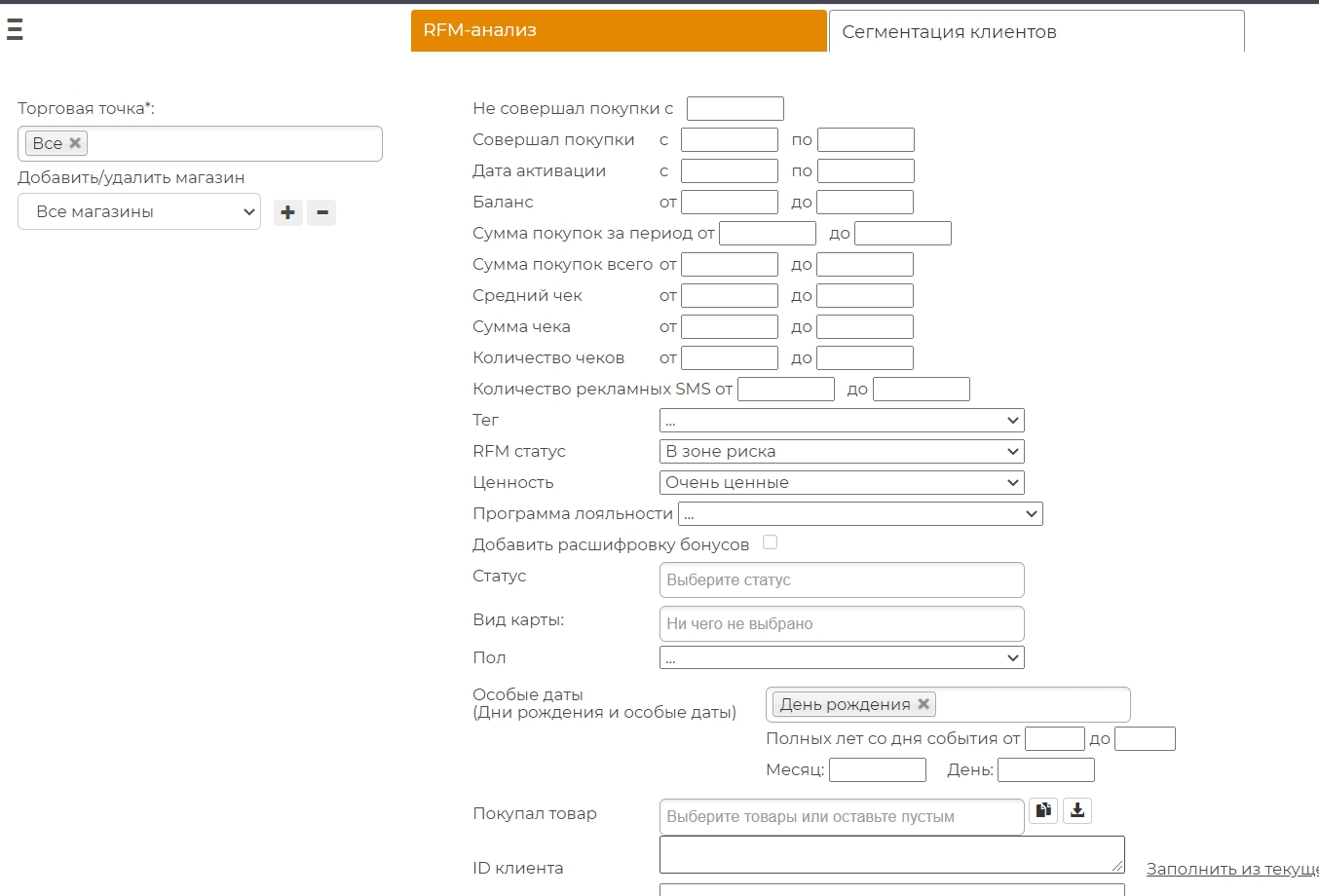Click the 'Сумма чека' from field
This screenshot has height=896, width=1319.
point(730,327)
